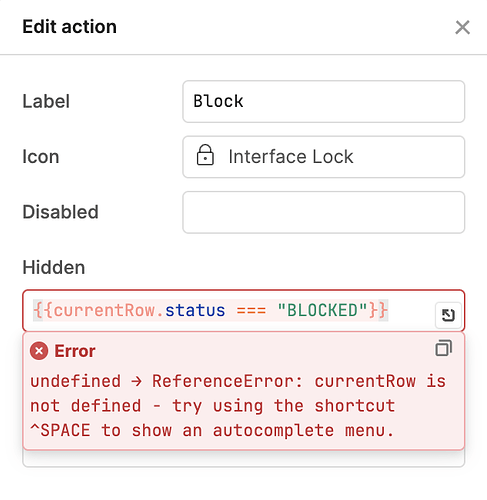Click the ReferenceError message text

(x=238, y=406)
